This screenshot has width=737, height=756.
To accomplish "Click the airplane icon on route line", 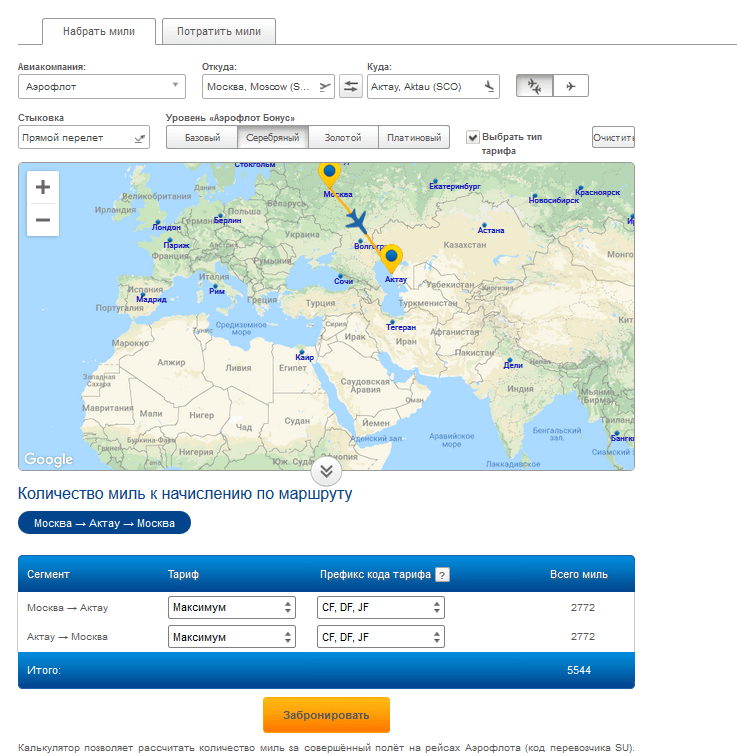I will [x=357, y=222].
